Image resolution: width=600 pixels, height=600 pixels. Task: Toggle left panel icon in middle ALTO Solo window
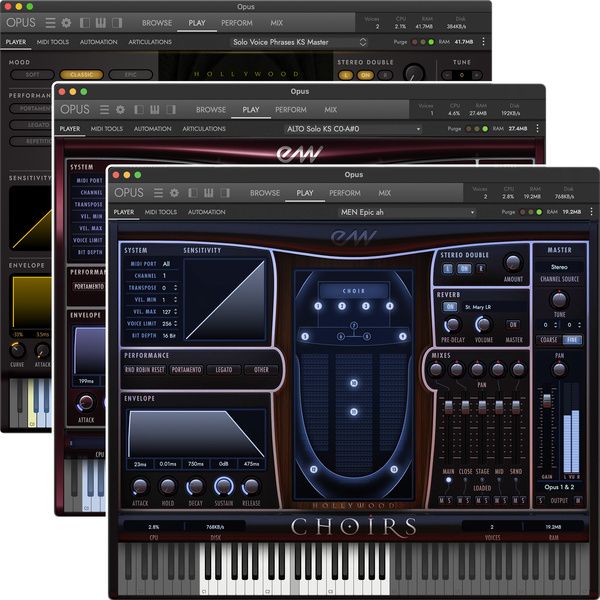(139, 109)
